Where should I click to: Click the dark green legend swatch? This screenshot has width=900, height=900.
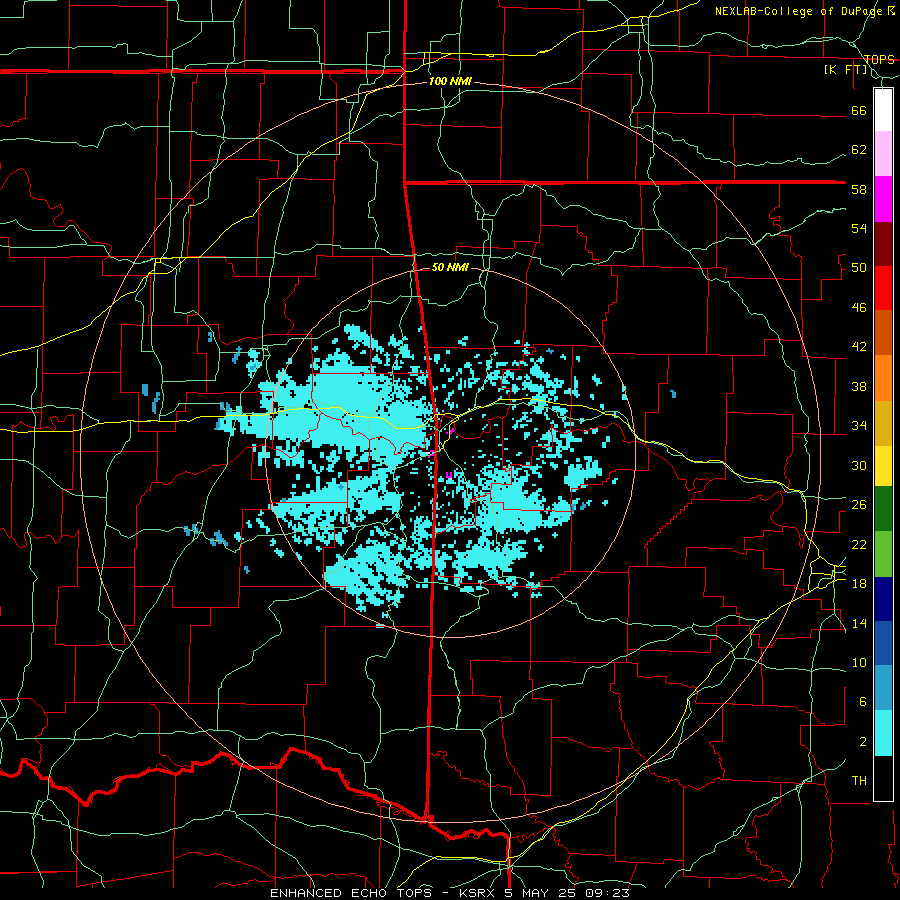[x=883, y=509]
